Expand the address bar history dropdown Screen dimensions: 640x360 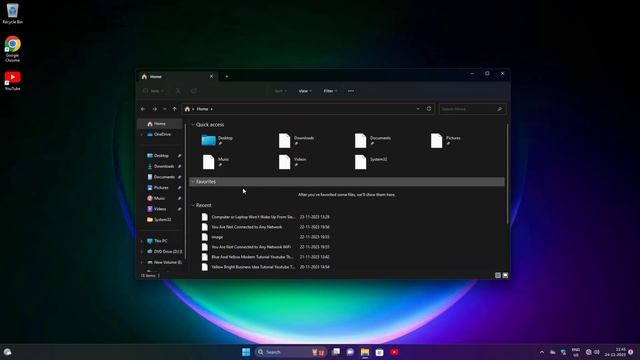pyautogui.click(x=418, y=109)
